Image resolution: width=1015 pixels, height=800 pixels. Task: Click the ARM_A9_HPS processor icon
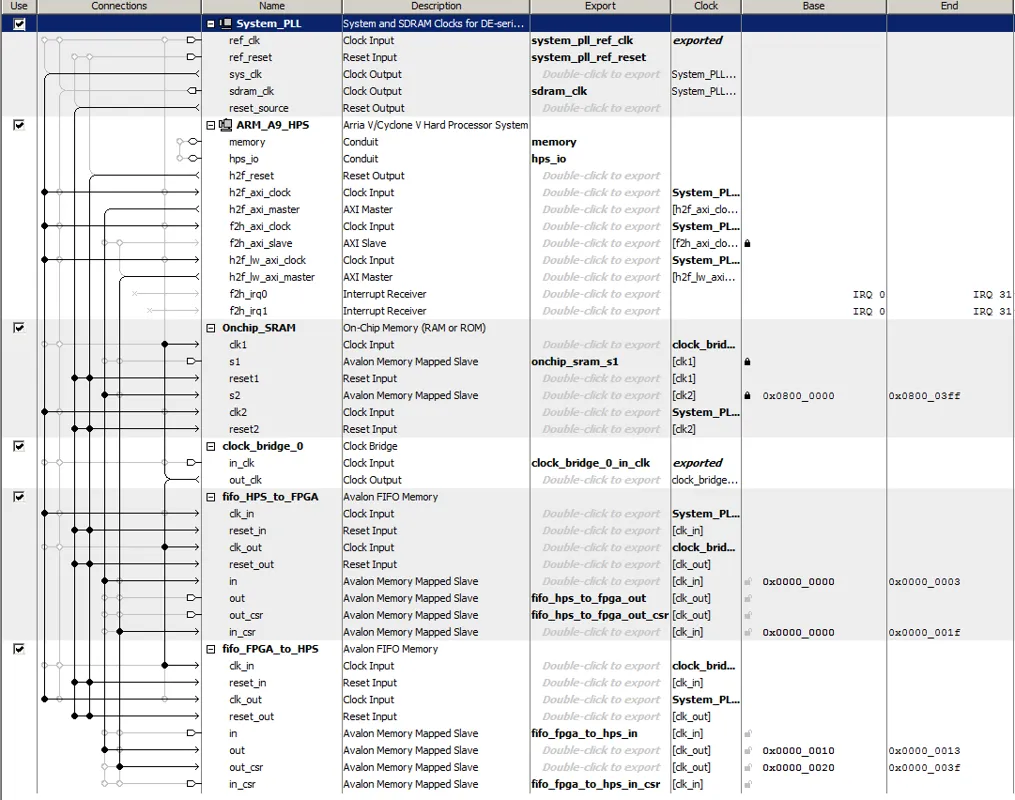[x=226, y=125]
